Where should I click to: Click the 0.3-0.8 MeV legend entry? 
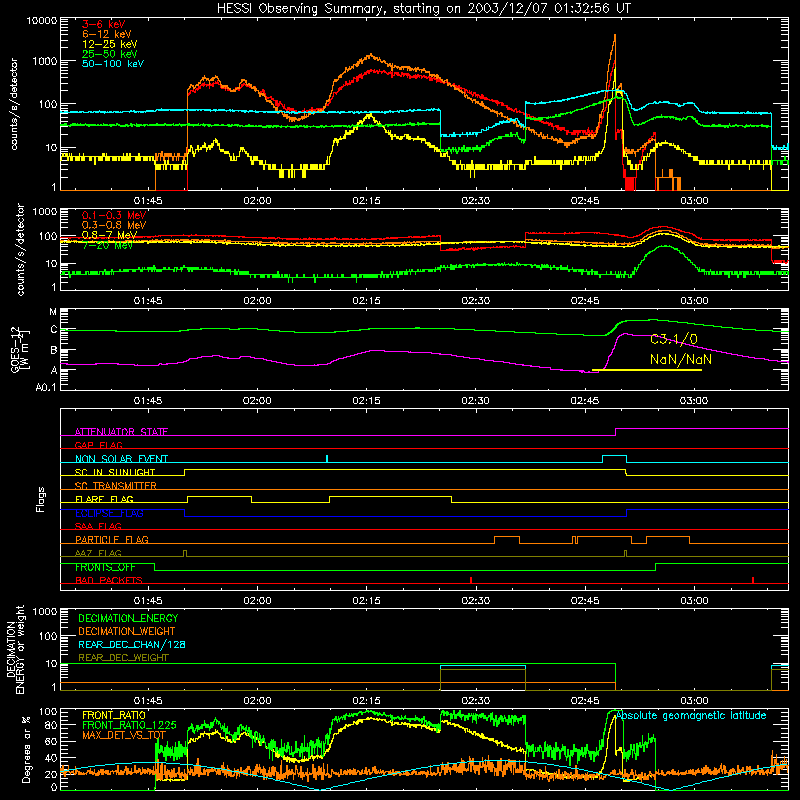(114, 225)
